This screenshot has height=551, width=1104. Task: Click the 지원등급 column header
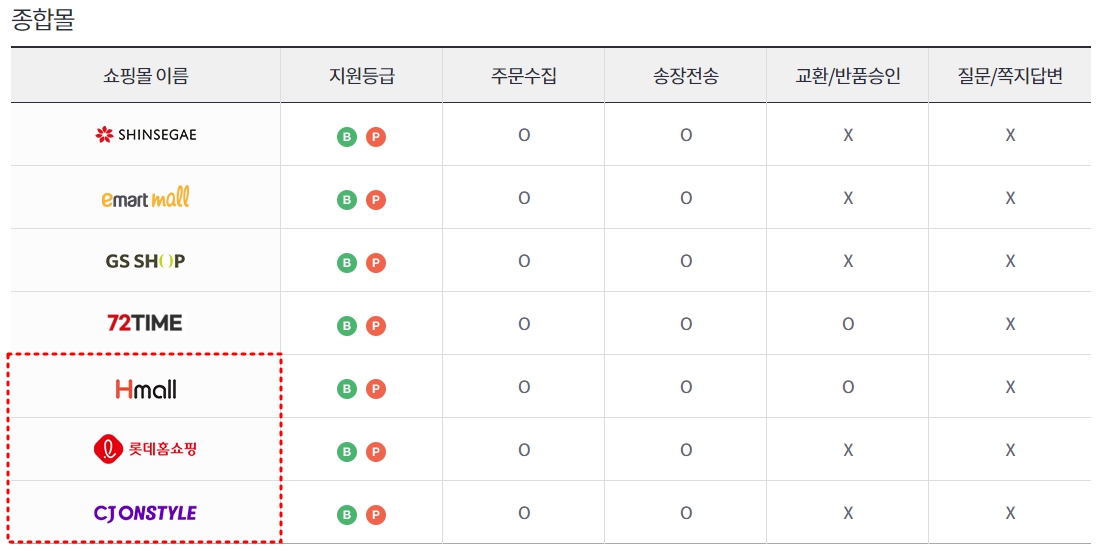361,76
